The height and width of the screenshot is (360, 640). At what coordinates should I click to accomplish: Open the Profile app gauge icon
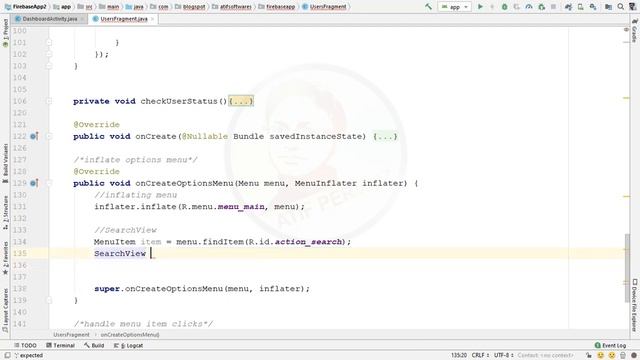click(x=529, y=7)
